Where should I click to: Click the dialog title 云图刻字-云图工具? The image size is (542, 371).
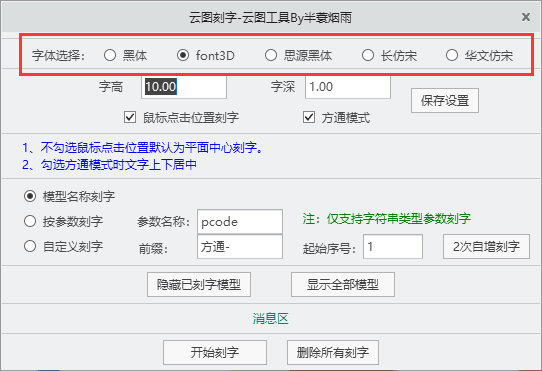coord(270,17)
